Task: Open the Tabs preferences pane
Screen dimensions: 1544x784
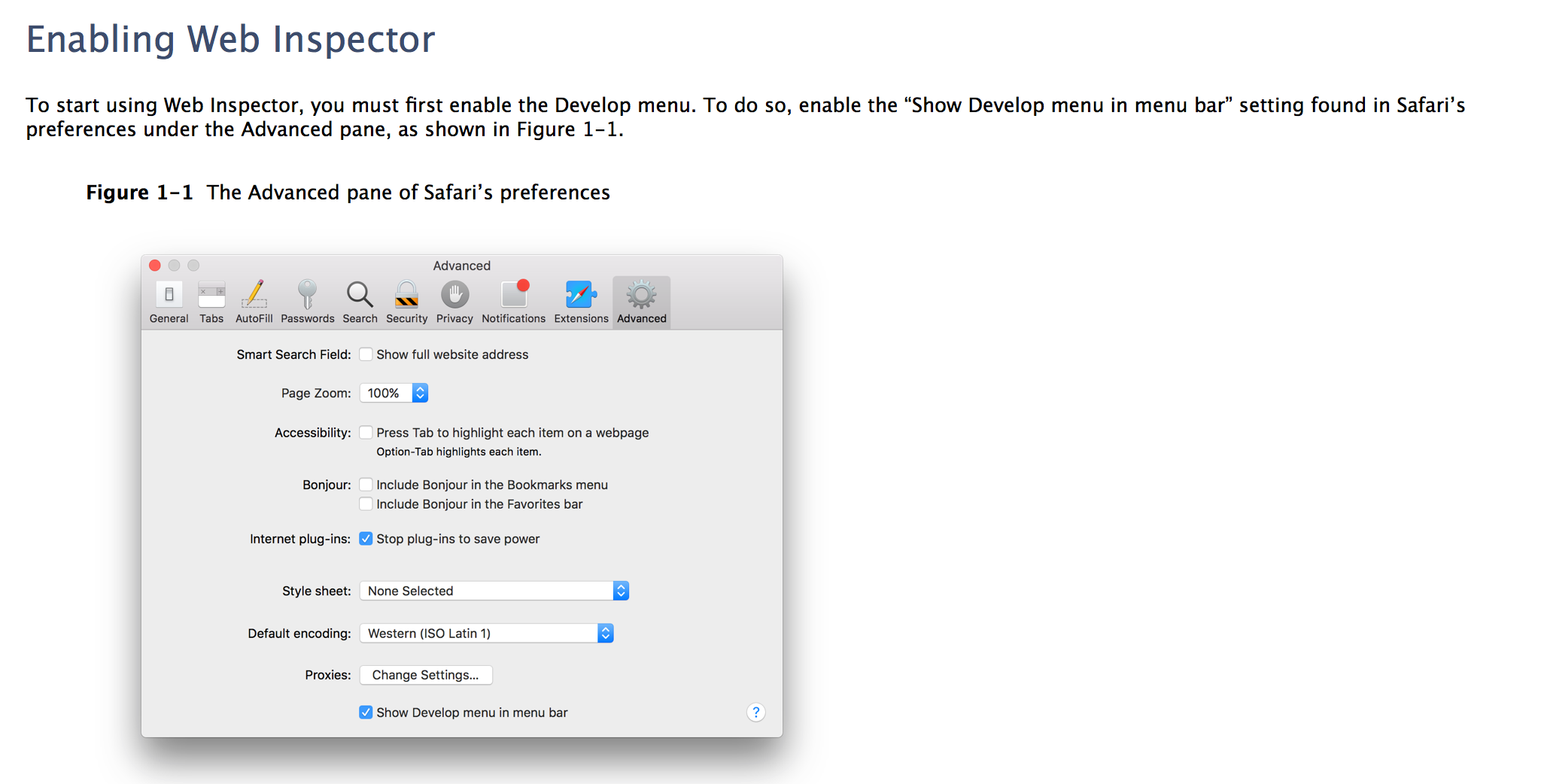Action: tap(211, 302)
